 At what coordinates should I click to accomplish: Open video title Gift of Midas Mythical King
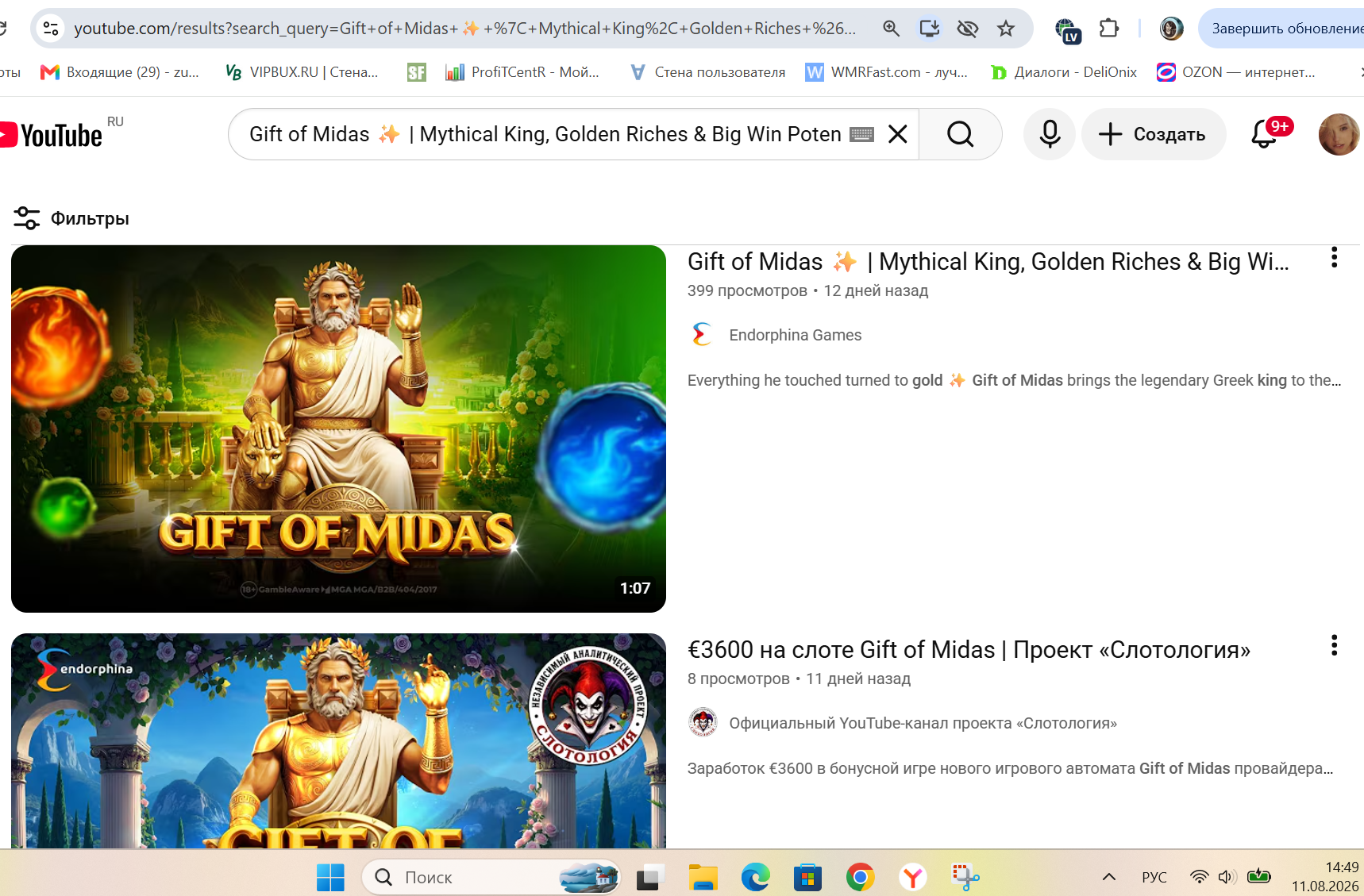click(988, 262)
